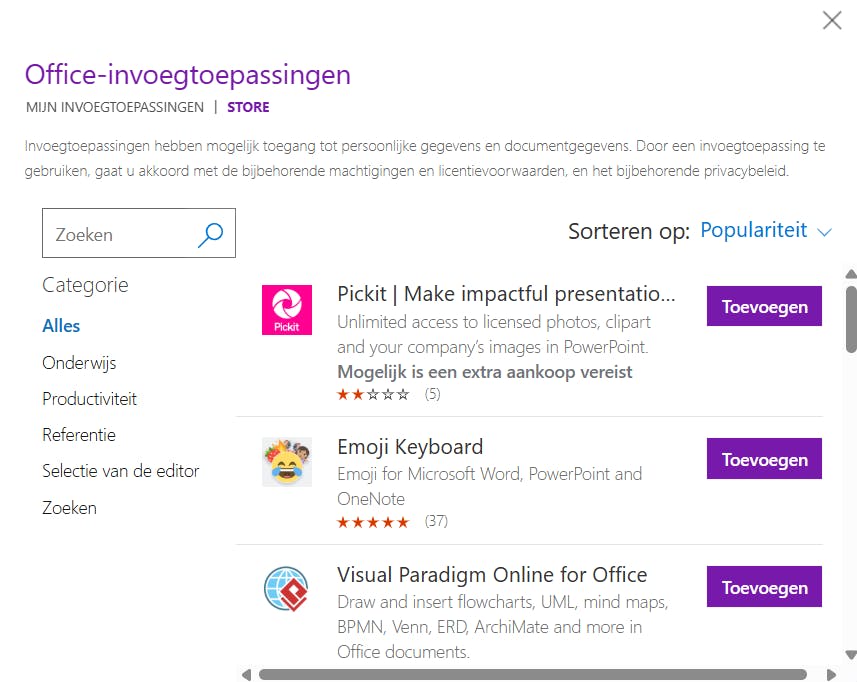857x682 pixels.
Task: Open Selectie van de editor category
Action: coord(121,471)
